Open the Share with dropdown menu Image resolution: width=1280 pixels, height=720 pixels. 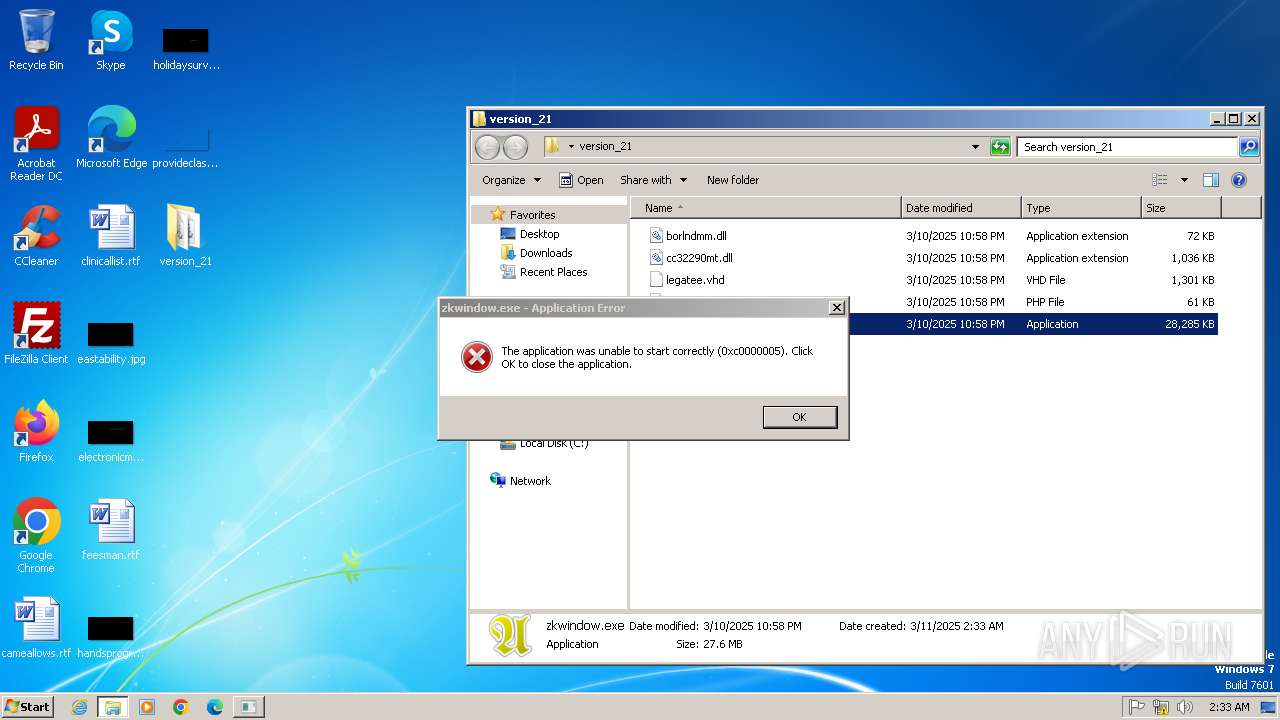click(x=654, y=180)
